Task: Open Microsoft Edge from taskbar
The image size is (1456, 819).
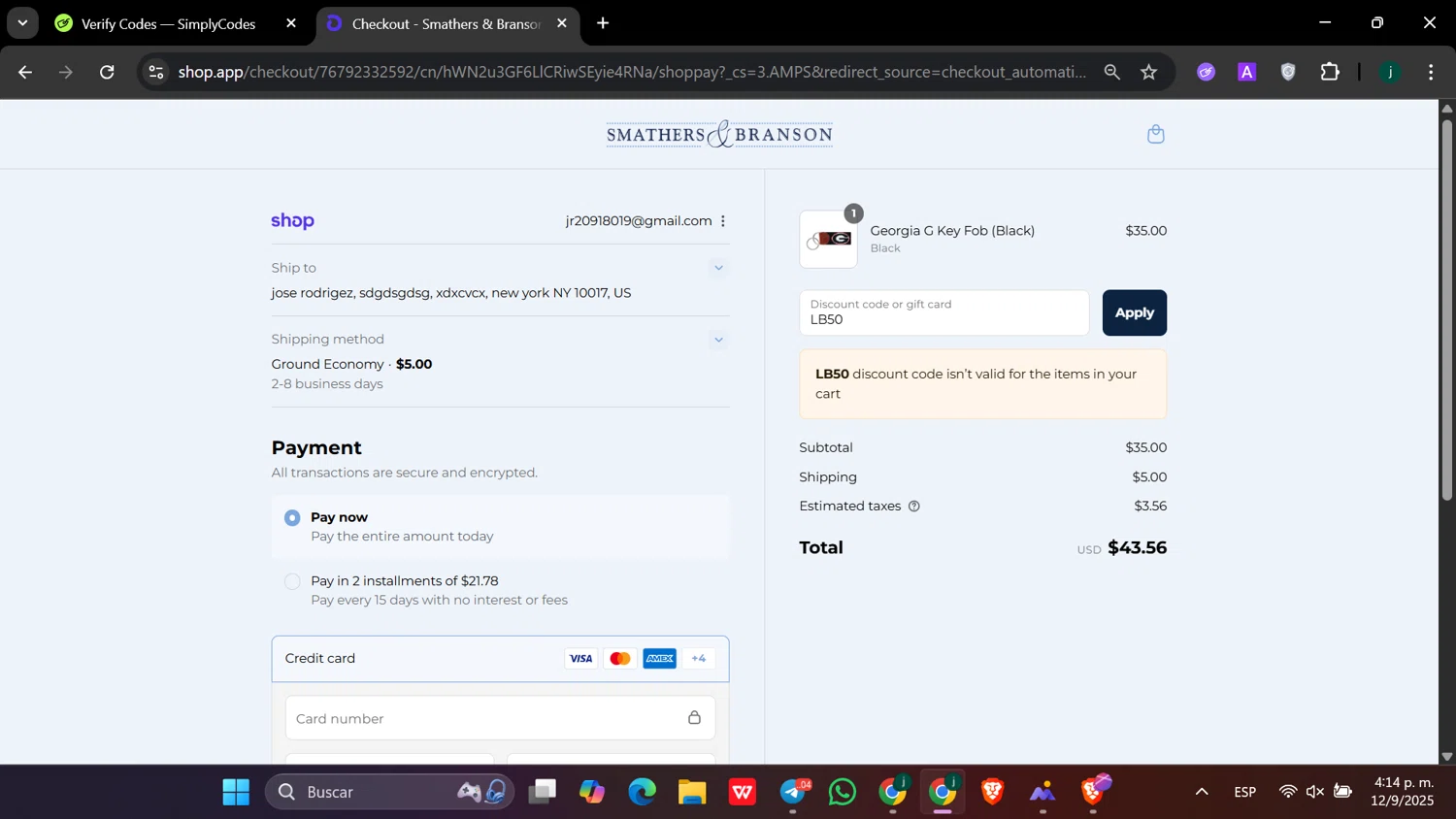Action: pos(642,792)
